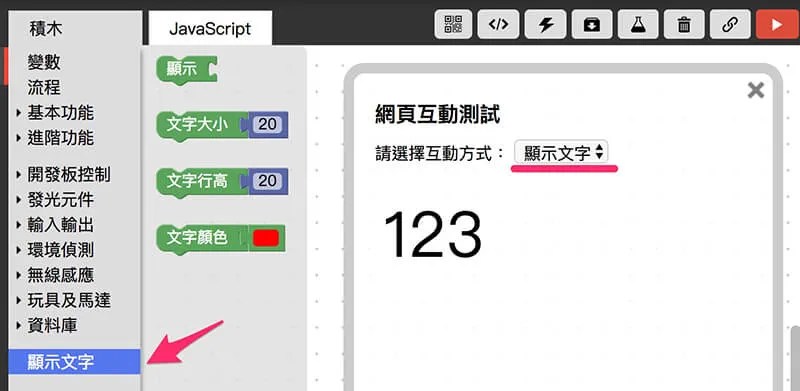Open the QR code generator icon
Screen dimensions: 800x391
[453, 24]
